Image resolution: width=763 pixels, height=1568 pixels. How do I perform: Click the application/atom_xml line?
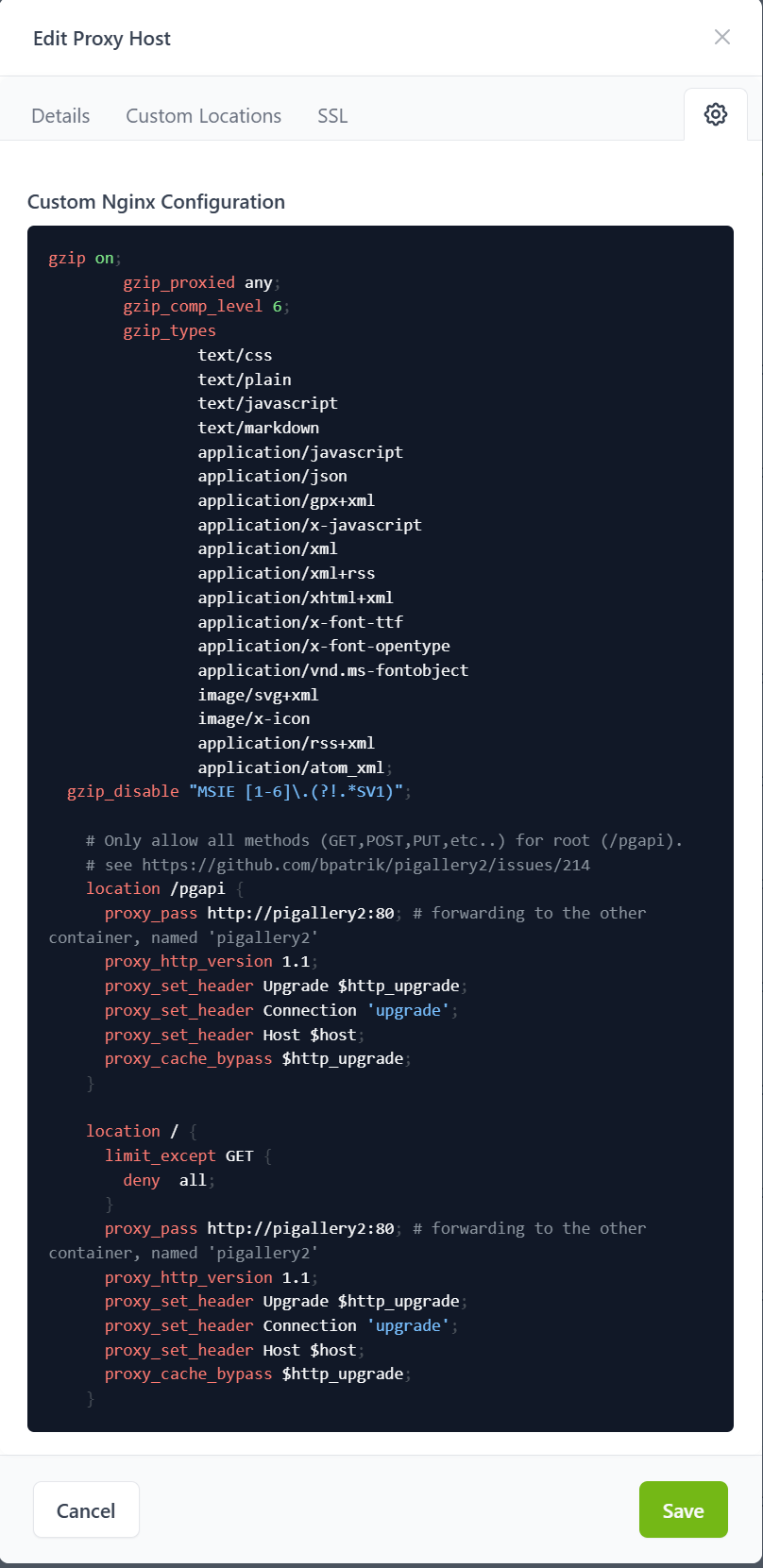point(291,767)
